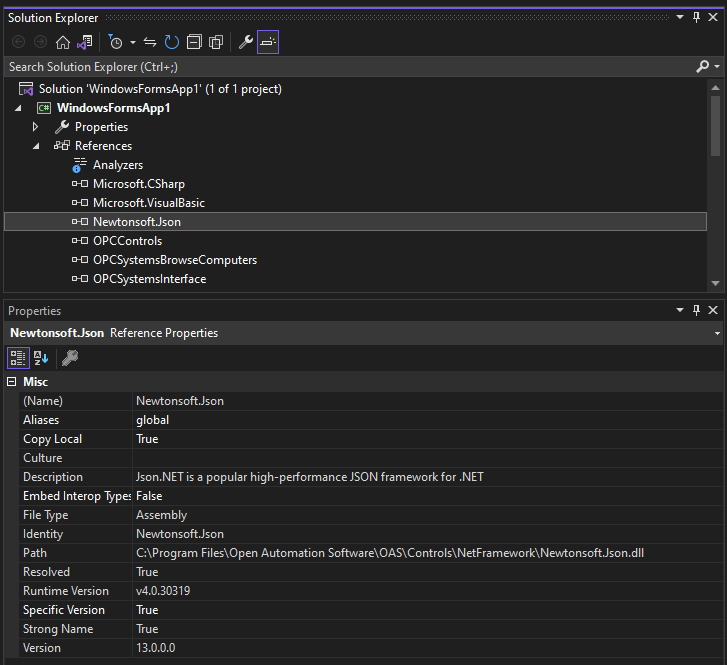Select the OPCControls reference
Viewport: 727px width, 665px height.
pos(127,241)
